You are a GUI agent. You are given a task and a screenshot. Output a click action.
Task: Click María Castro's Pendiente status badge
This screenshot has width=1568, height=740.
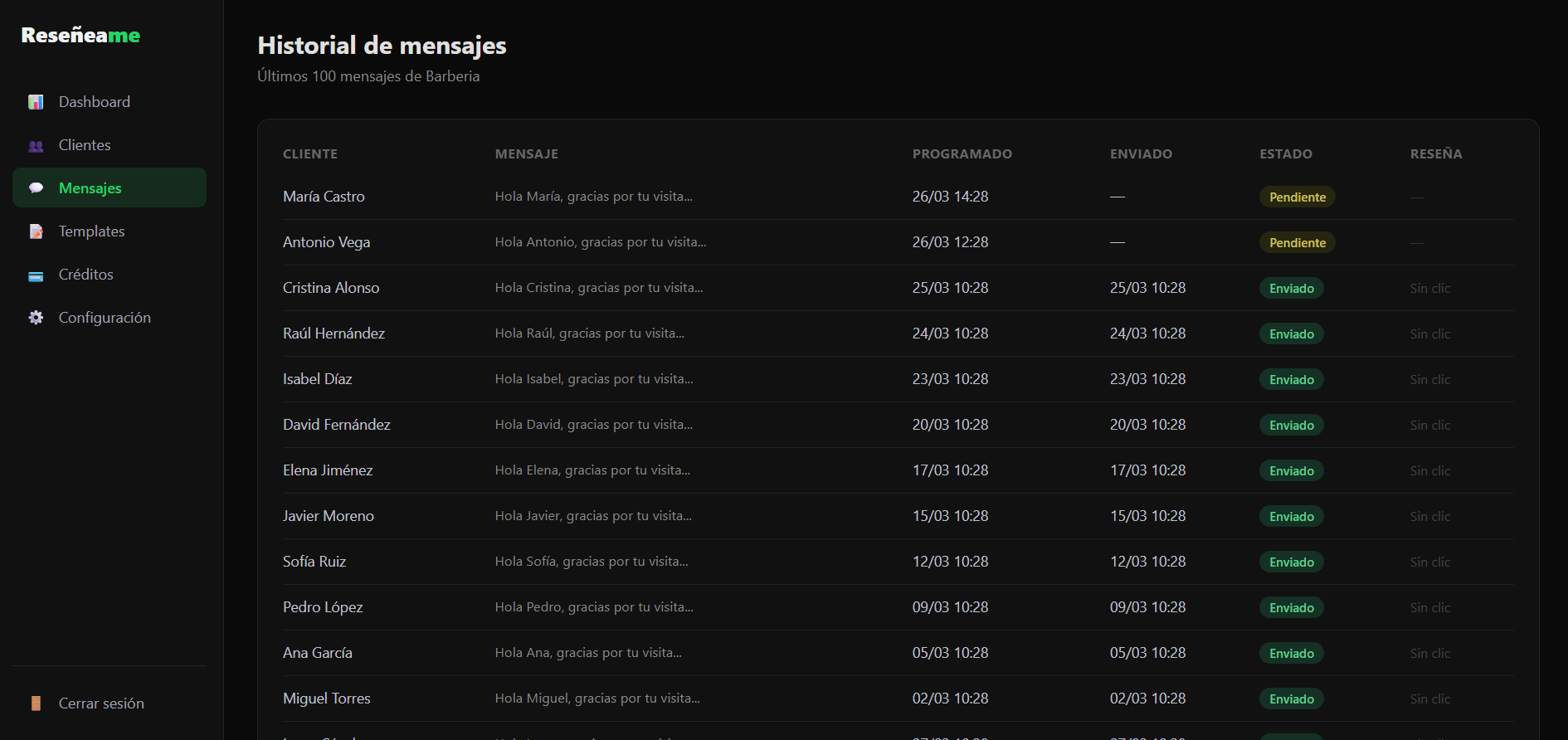[x=1297, y=197]
